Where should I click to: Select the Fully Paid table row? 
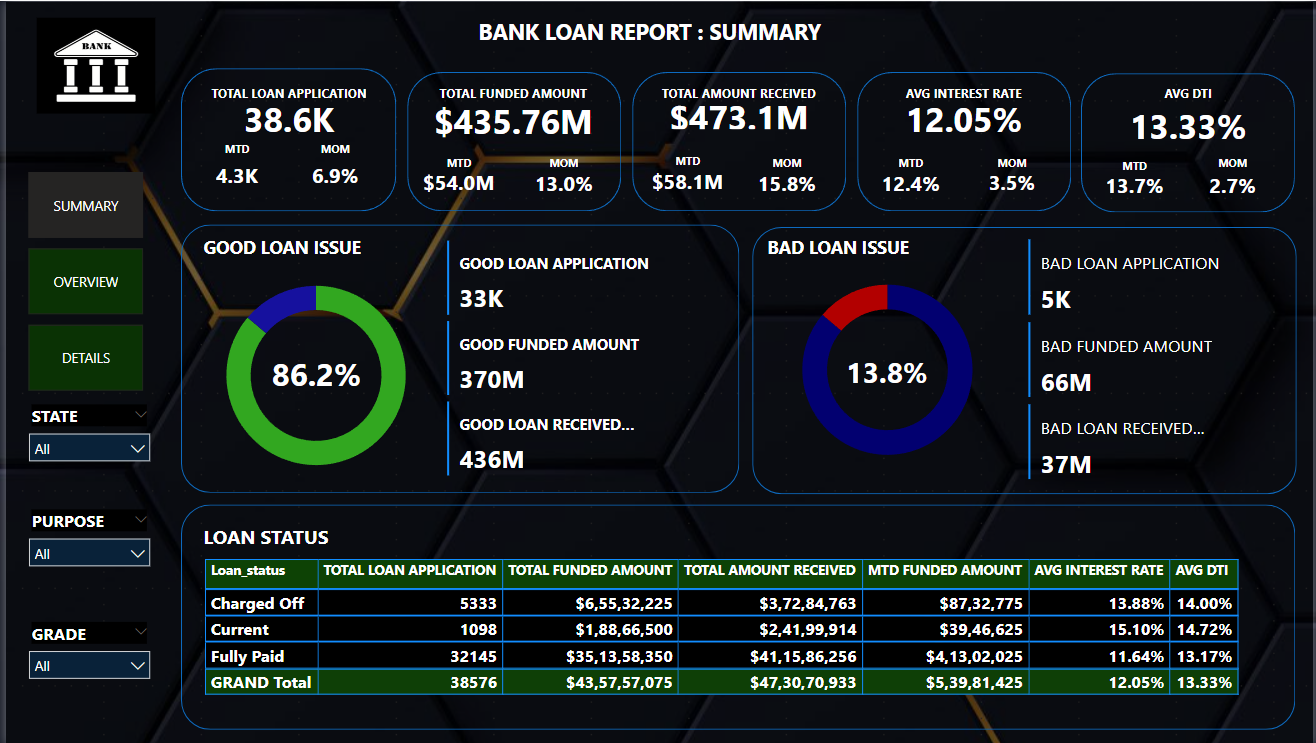(x=247, y=657)
